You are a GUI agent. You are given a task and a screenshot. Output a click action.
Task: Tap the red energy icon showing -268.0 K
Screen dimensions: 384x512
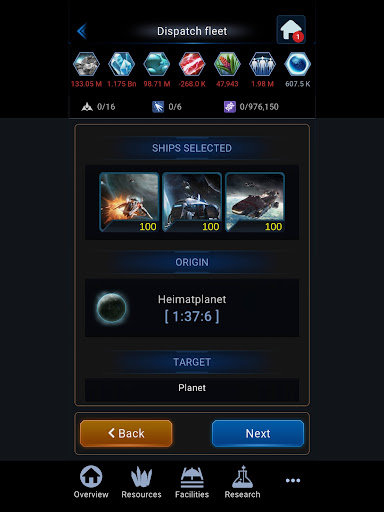[x=192, y=64]
